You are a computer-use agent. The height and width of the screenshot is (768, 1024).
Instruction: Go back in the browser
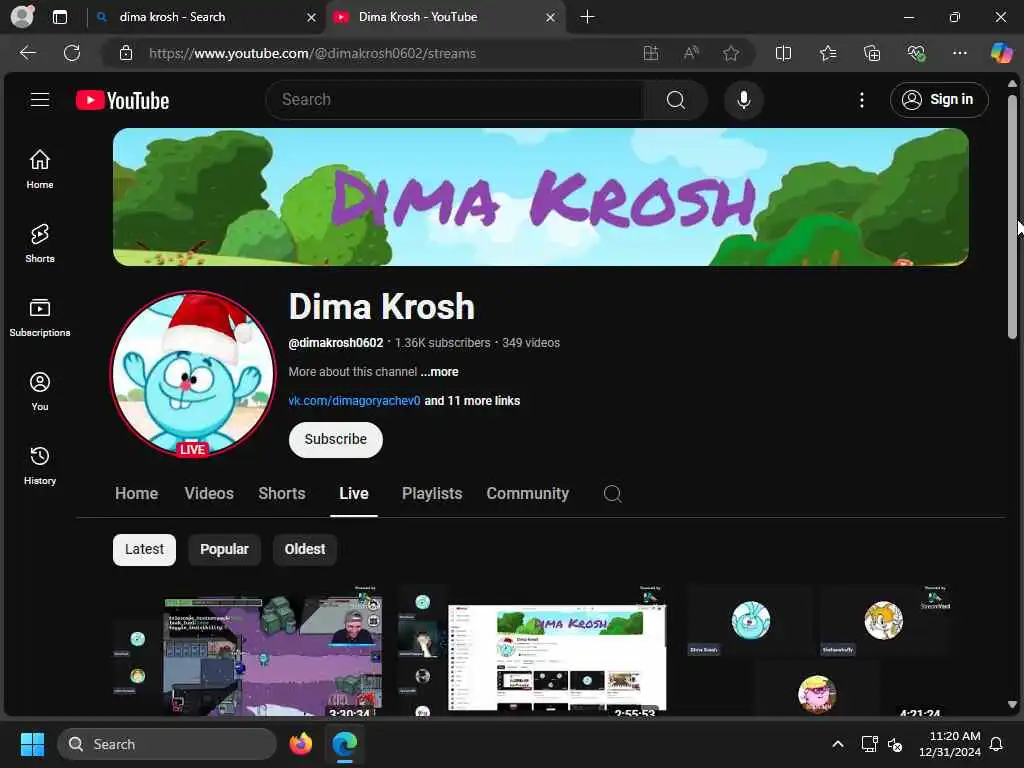pos(27,53)
